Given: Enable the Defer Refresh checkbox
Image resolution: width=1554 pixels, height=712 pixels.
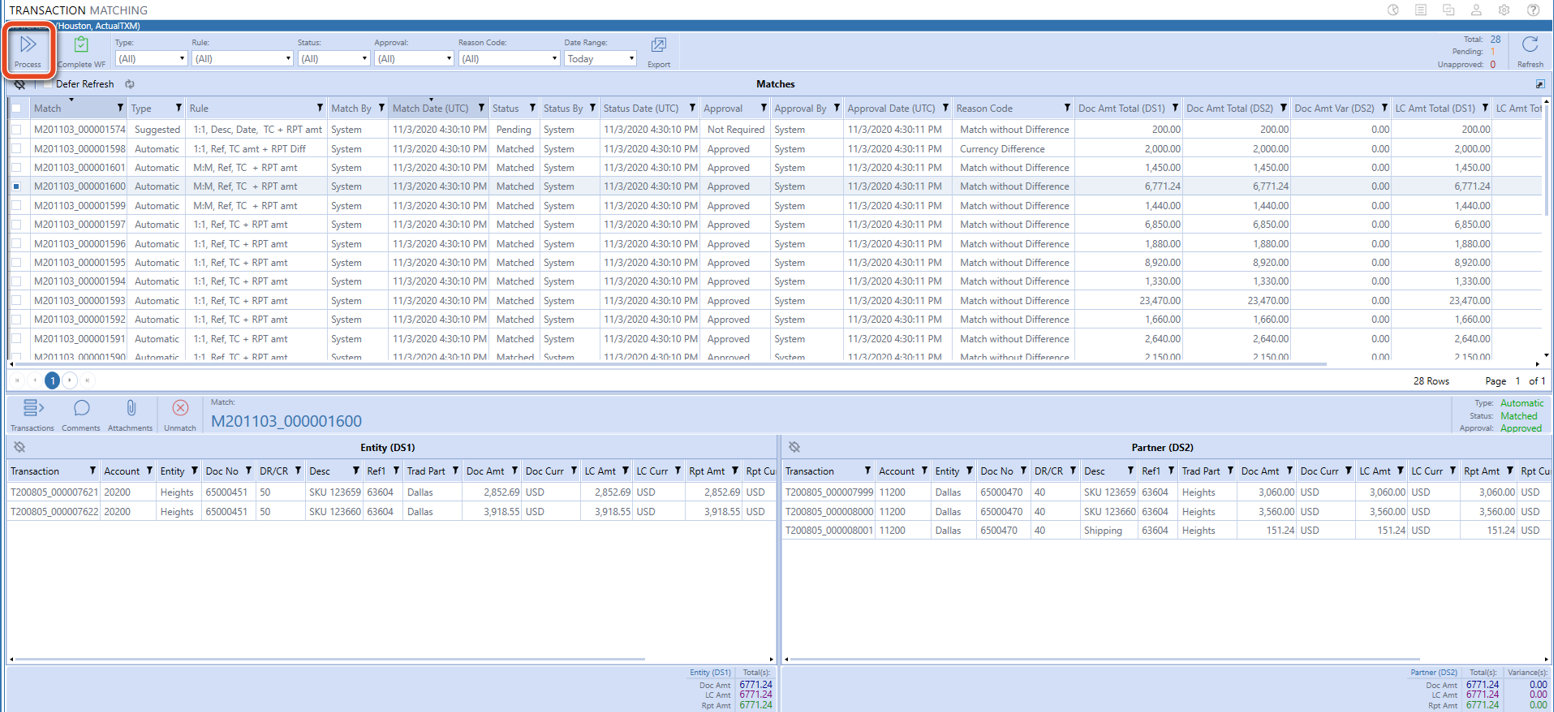Looking at the screenshot, I should [x=47, y=85].
